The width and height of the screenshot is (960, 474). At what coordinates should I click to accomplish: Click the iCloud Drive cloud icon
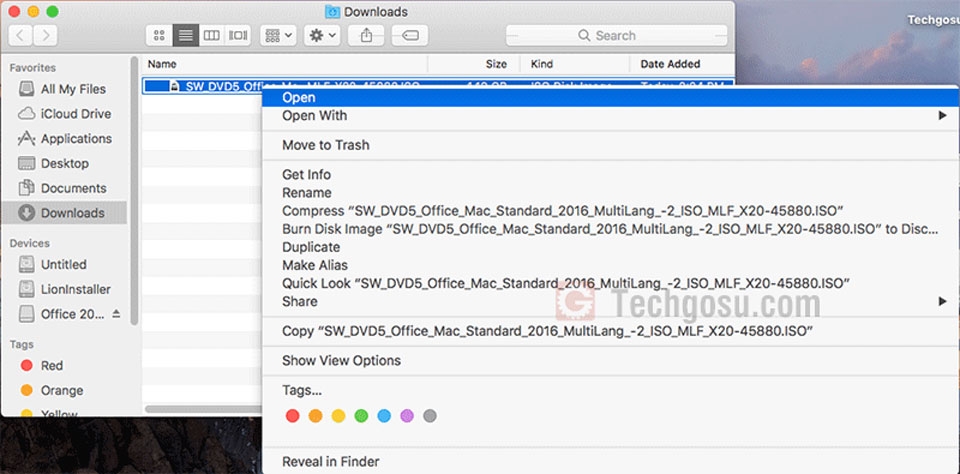pyautogui.click(x=26, y=113)
